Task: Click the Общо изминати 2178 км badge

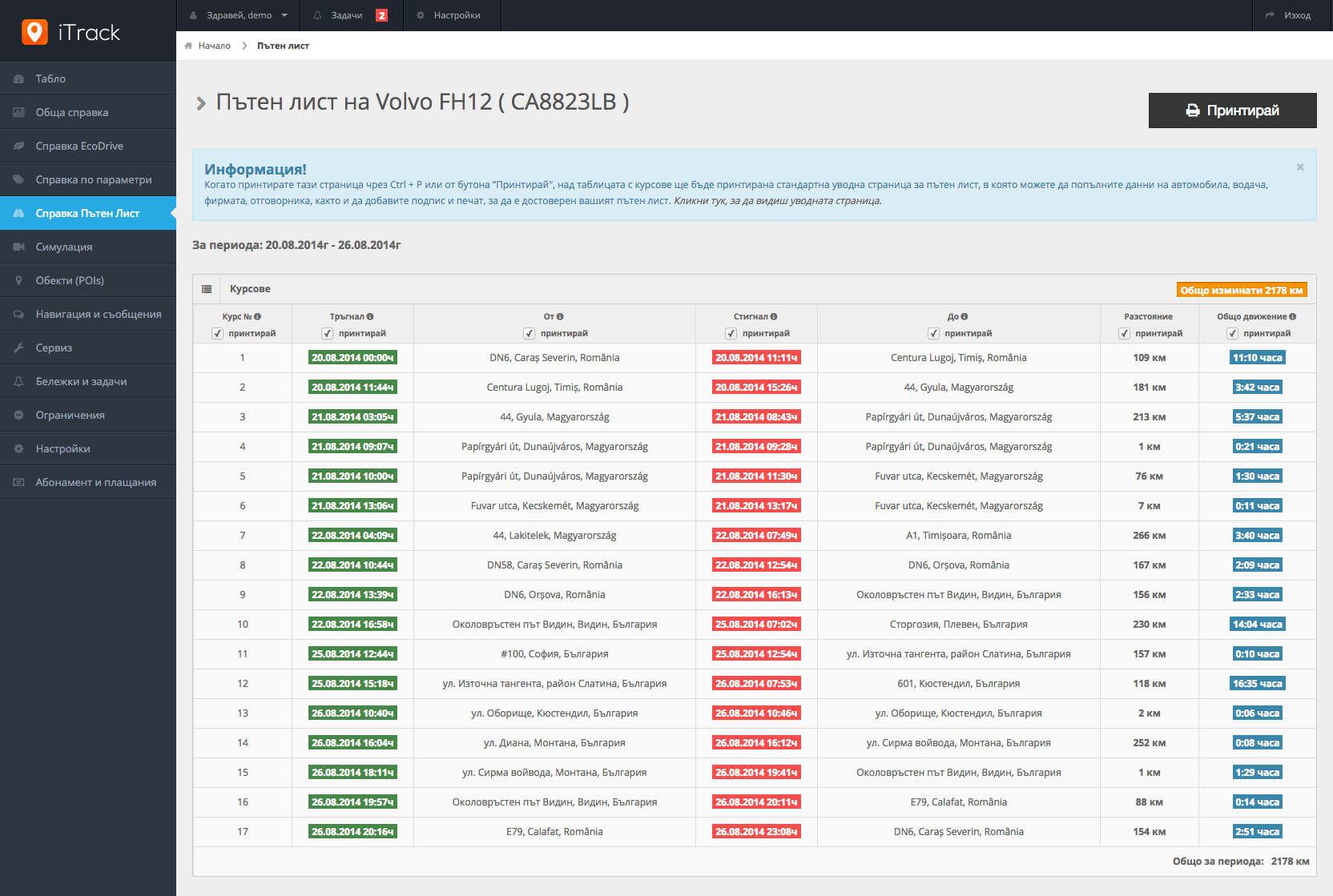Action: click(1242, 290)
